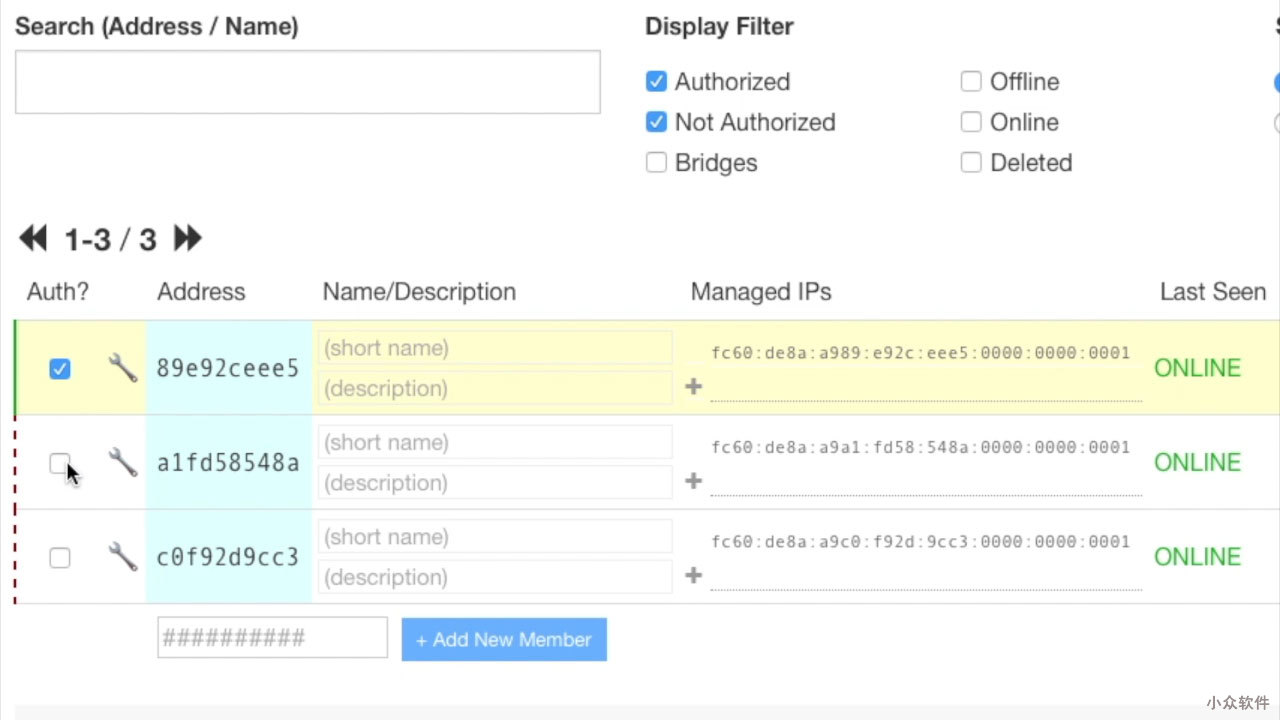Click the new member address input box
The height and width of the screenshot is (720, 1280).
coord(272,637)
